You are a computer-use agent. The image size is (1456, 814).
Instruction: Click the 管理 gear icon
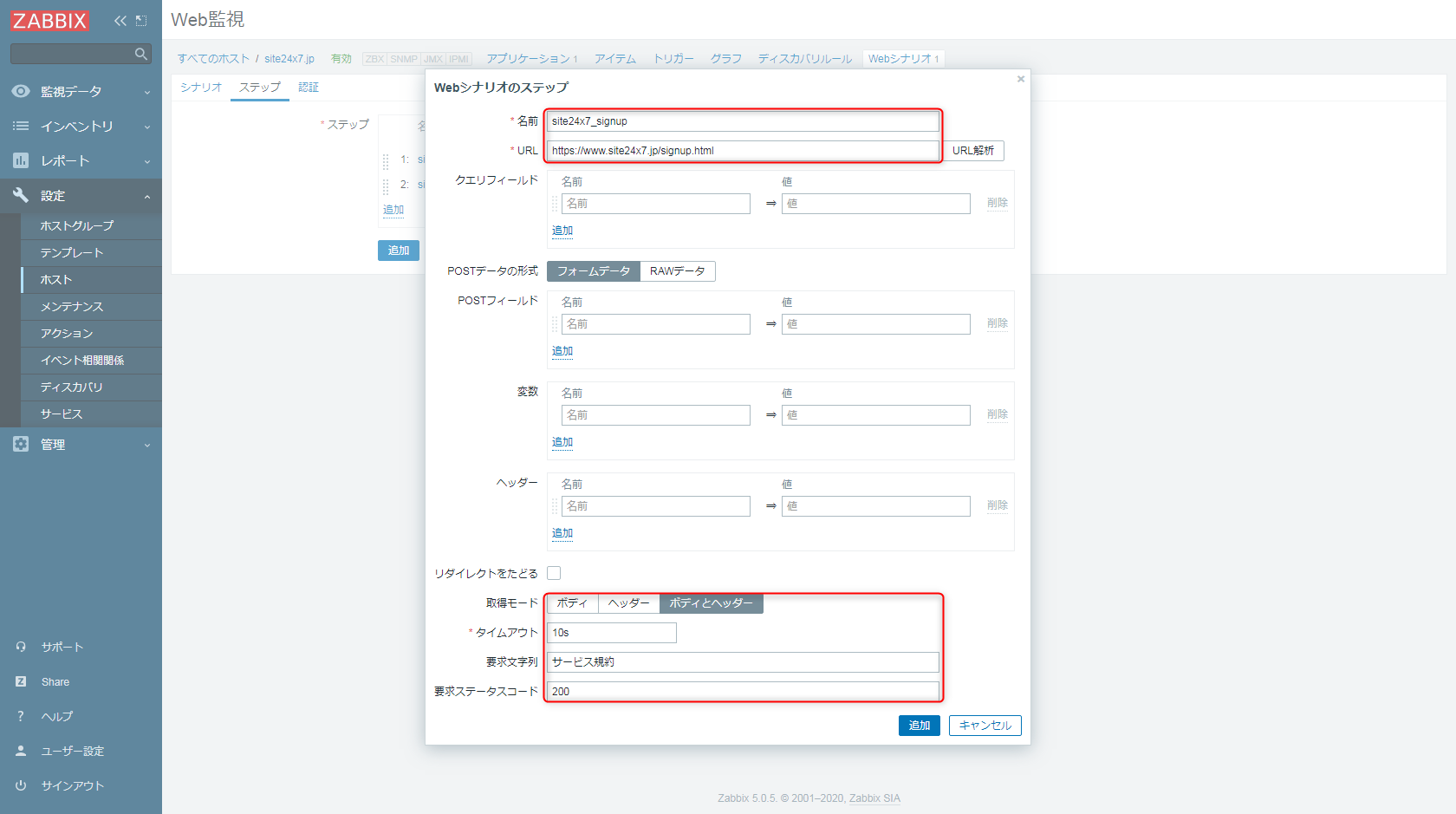[x=21, y=444]
